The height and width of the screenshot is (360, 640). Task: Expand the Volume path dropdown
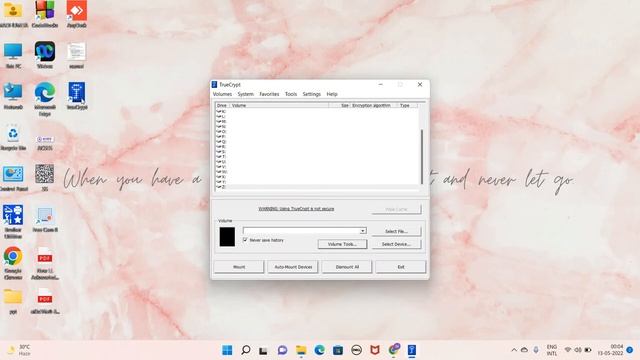point(362,231)
